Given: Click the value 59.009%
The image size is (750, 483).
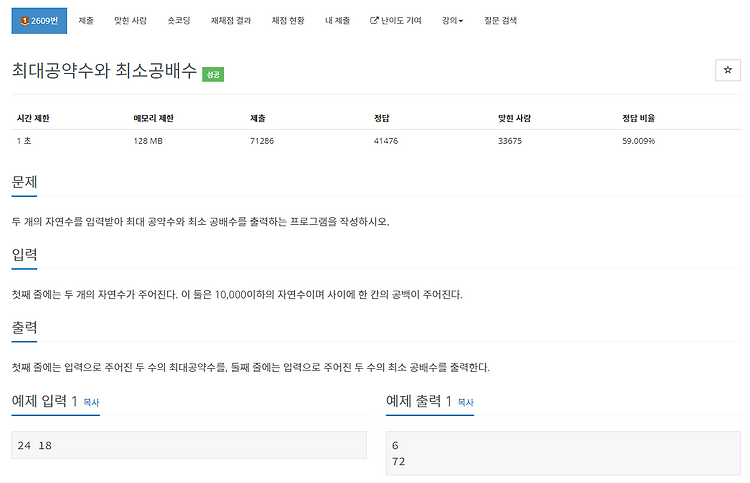Looking at the screenshot, I should [x=639, y=141].
